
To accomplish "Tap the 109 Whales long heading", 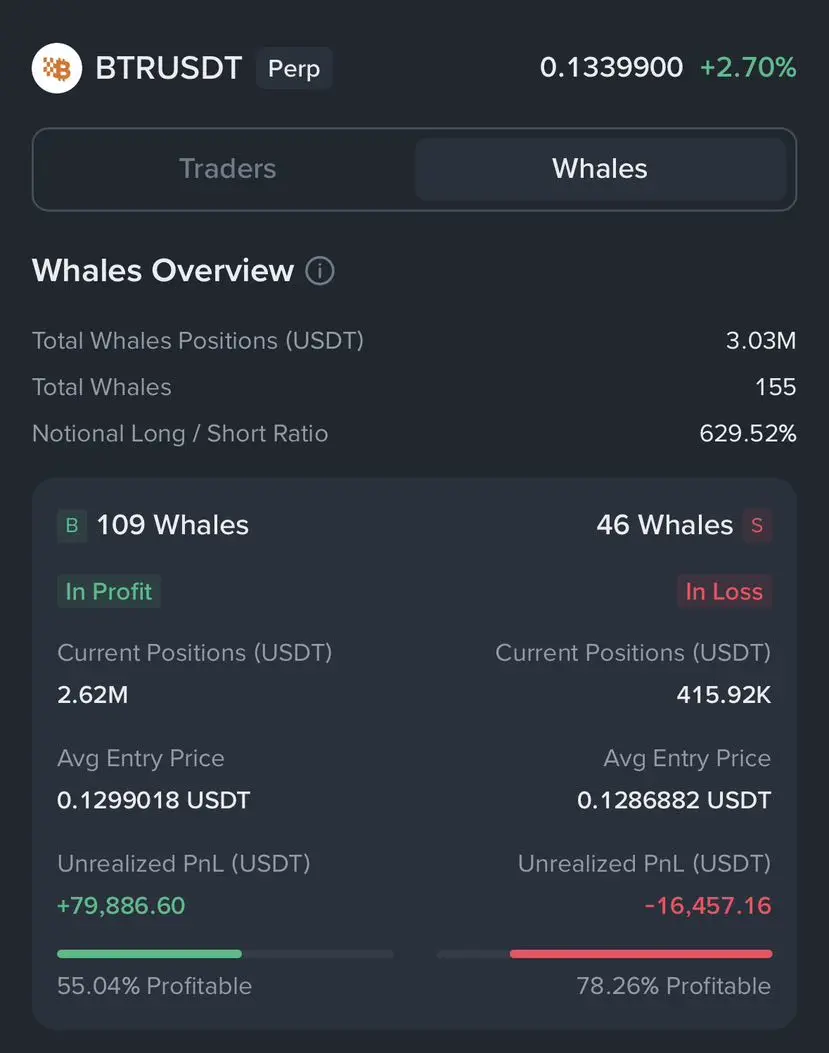I will (173, 525).
